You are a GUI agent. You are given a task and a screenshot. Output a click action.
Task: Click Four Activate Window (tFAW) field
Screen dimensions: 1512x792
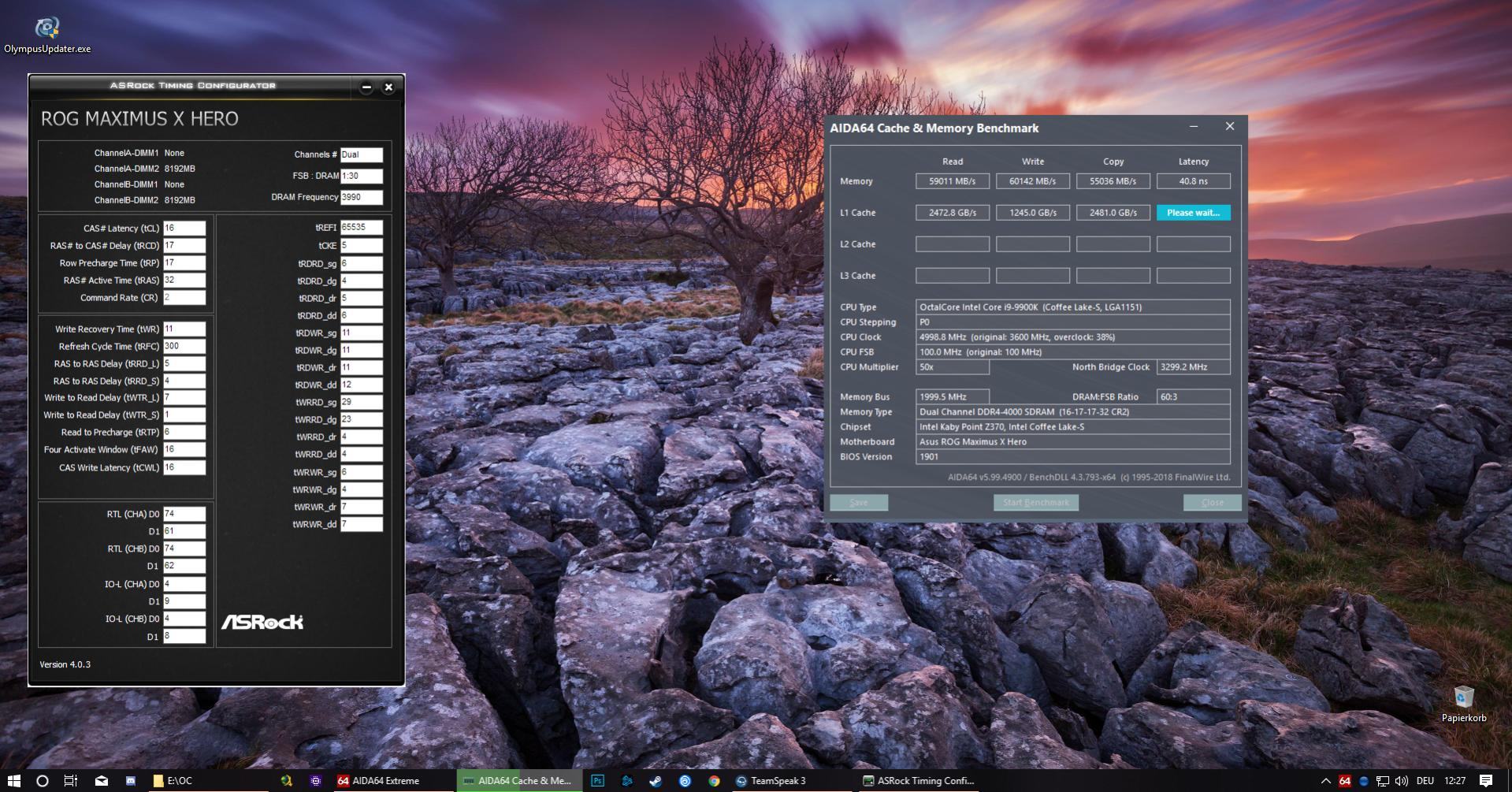click(184, 449)
